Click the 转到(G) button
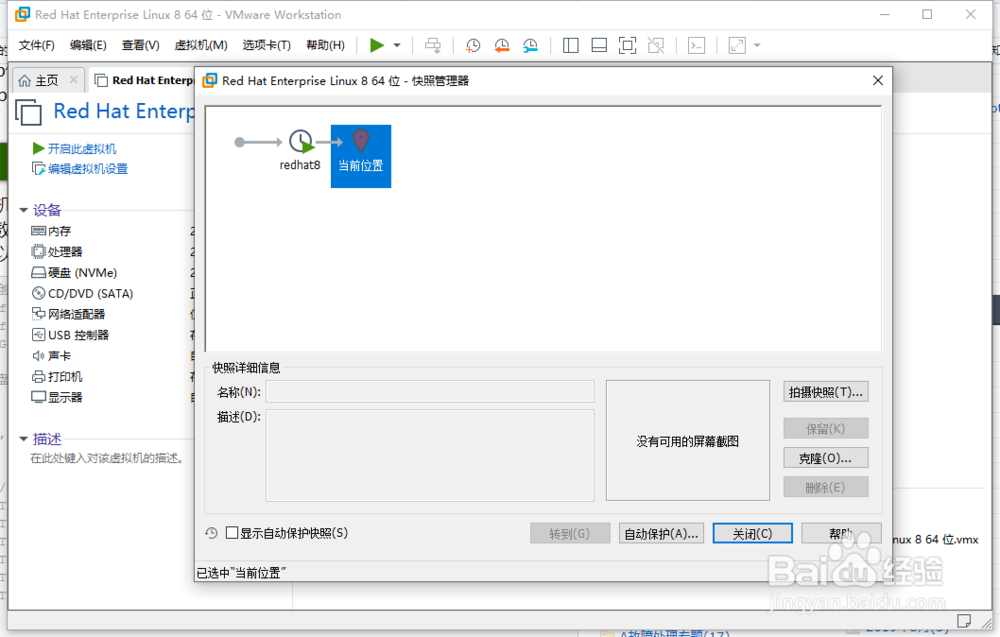Screen dimensions: 1000x637 coord(570,534)
